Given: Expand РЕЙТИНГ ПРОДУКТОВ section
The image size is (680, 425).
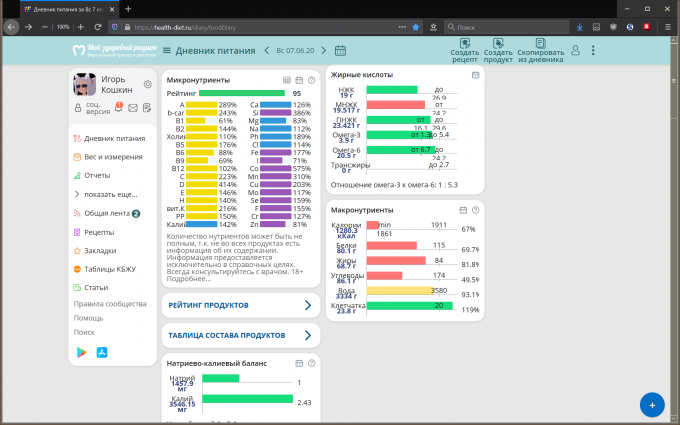Looking at the screenshot, I should (x=240, y=305).
